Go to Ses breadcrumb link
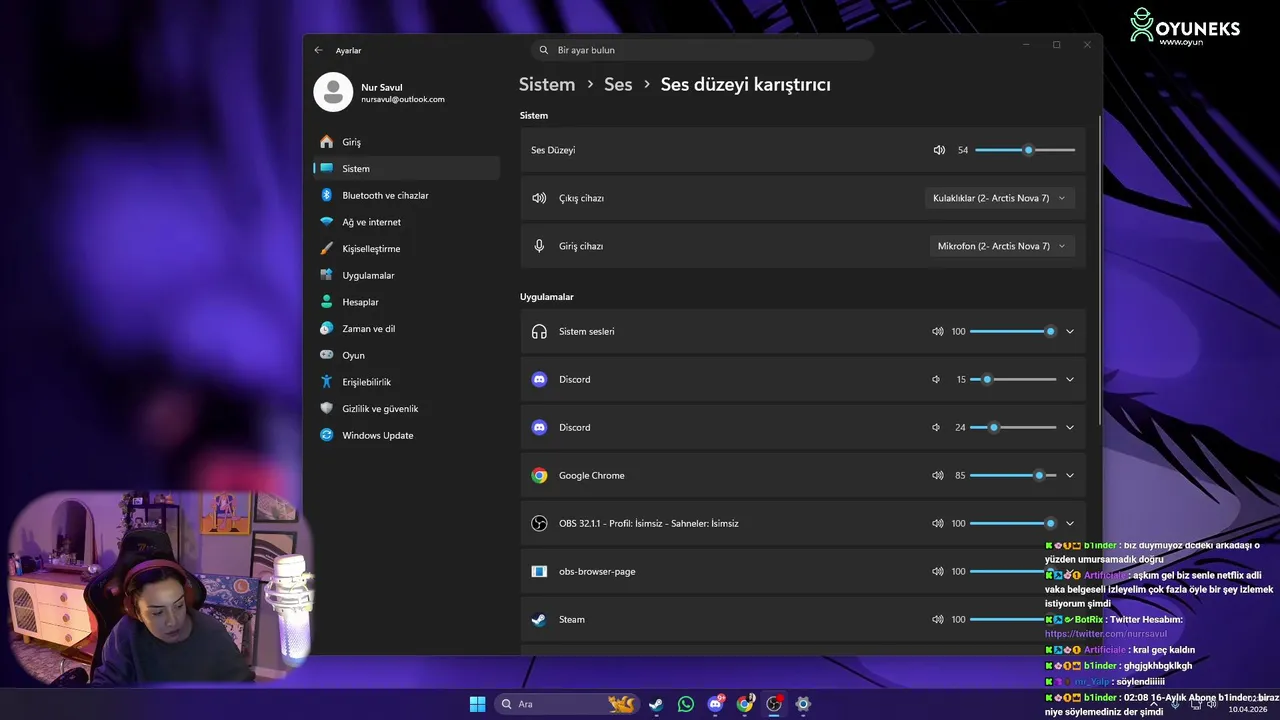Image resolution: width=1280 pixels, height=720 pixels. coord(618,85)
